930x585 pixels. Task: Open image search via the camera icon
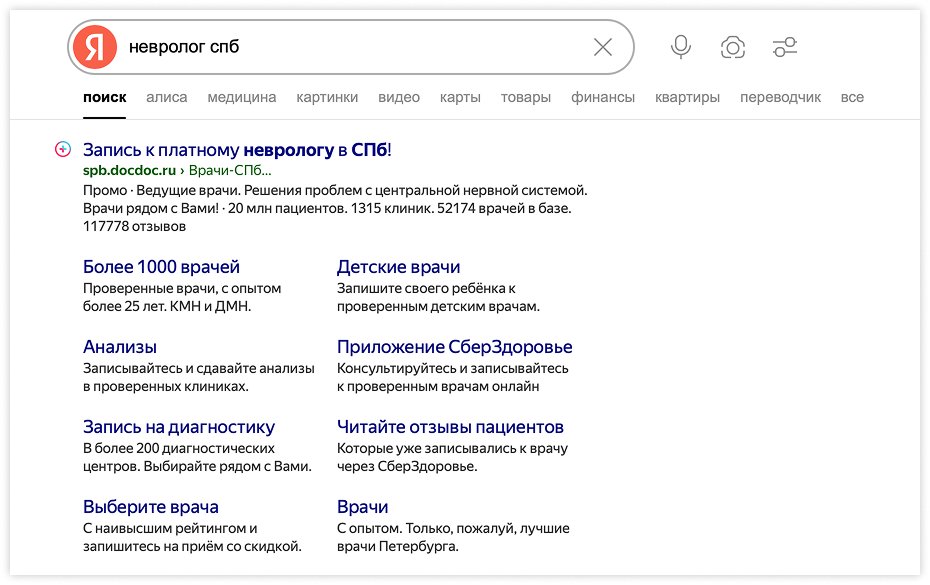tap(733, 46)
